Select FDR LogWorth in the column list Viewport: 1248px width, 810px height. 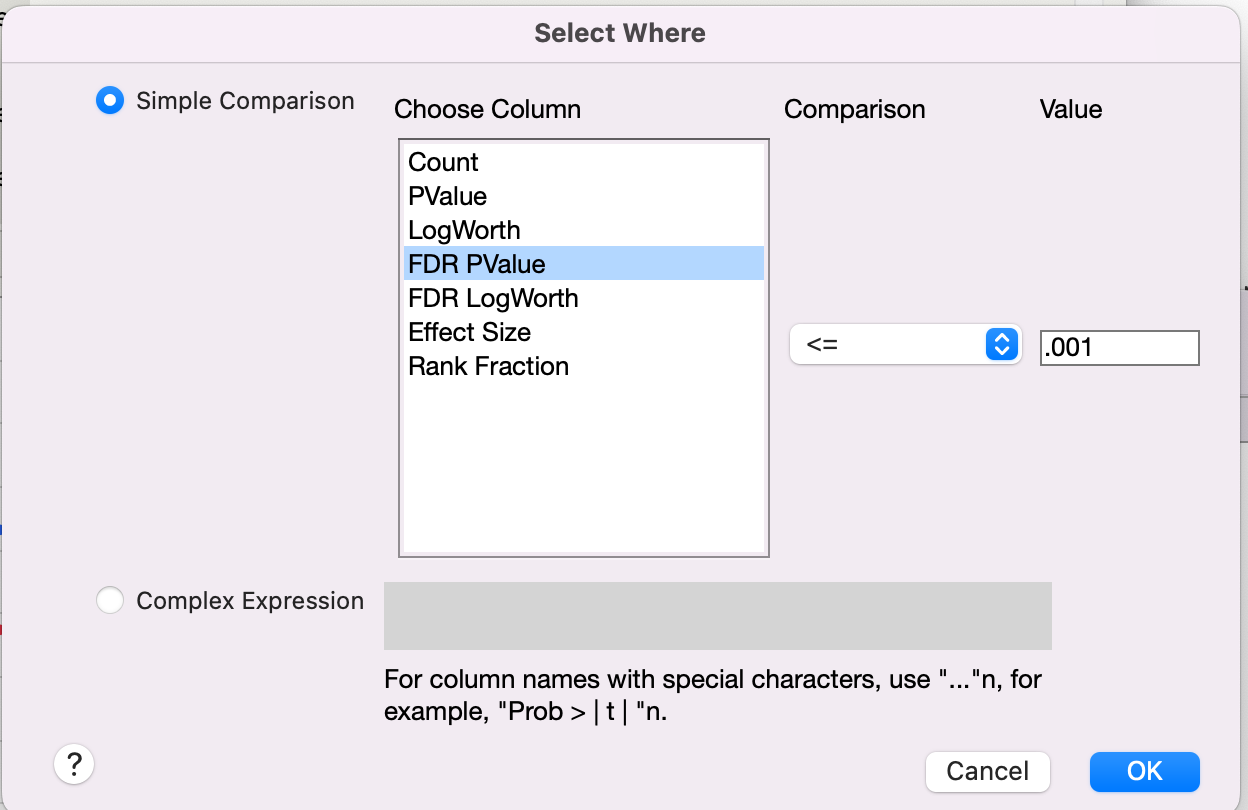(x=493, y=297)
